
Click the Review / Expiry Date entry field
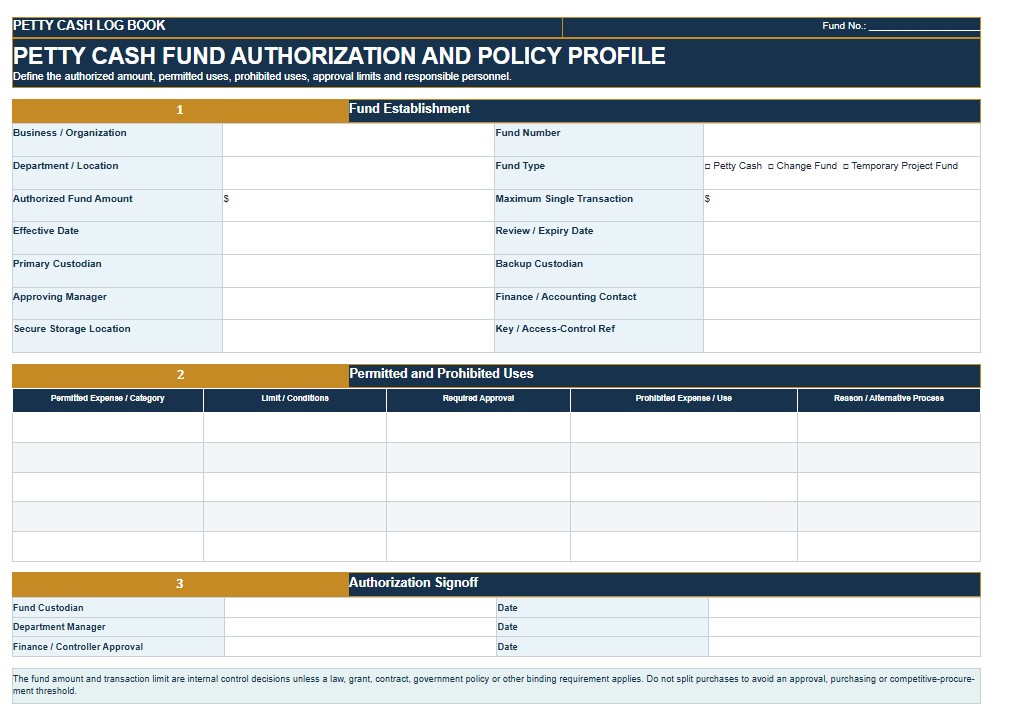[x=842, y=238]
